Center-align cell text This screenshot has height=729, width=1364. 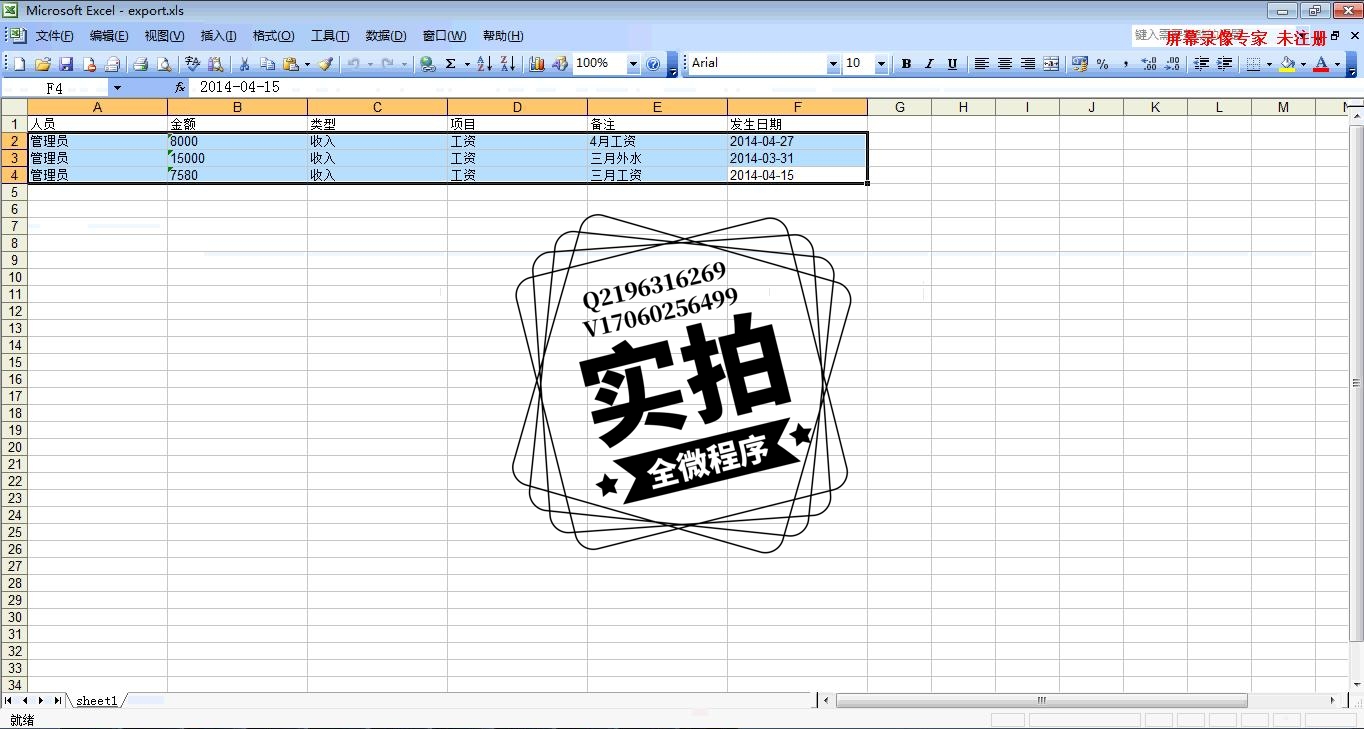pyautogui.click(x=1005, y=64)
